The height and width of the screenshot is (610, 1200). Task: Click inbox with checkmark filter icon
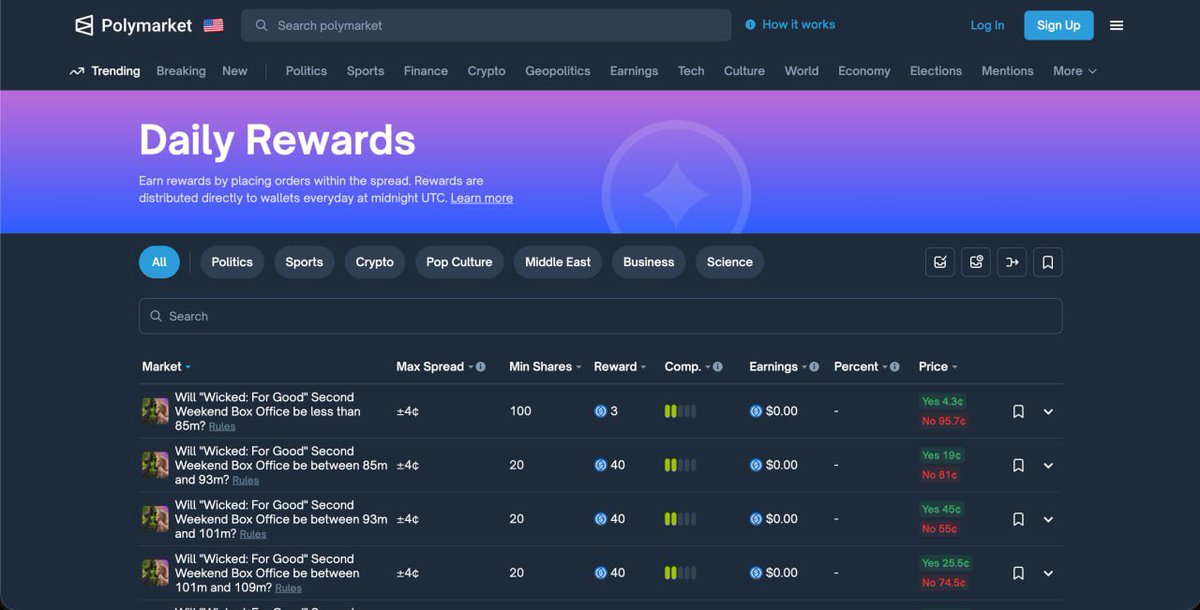pyautogui.click(x=940, y=262)
